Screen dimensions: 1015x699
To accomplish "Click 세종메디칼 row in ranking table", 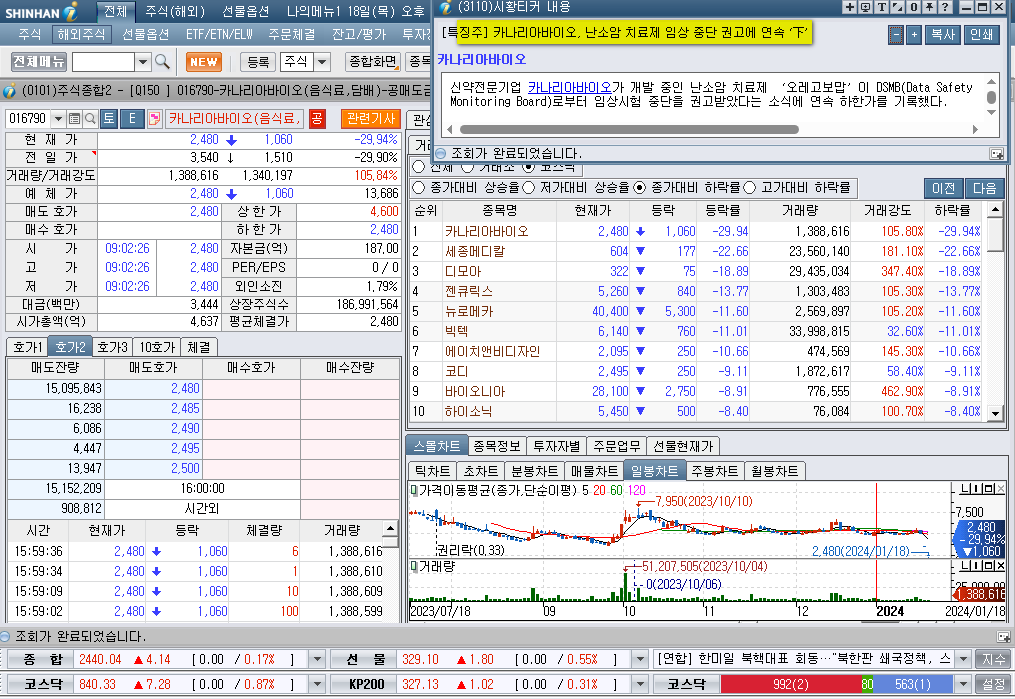I will (698, 251).
